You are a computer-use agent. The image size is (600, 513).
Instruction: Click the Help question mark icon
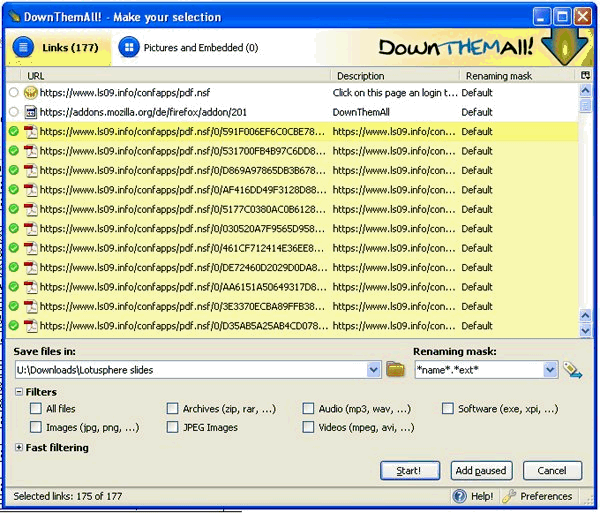tap(459, 496)
